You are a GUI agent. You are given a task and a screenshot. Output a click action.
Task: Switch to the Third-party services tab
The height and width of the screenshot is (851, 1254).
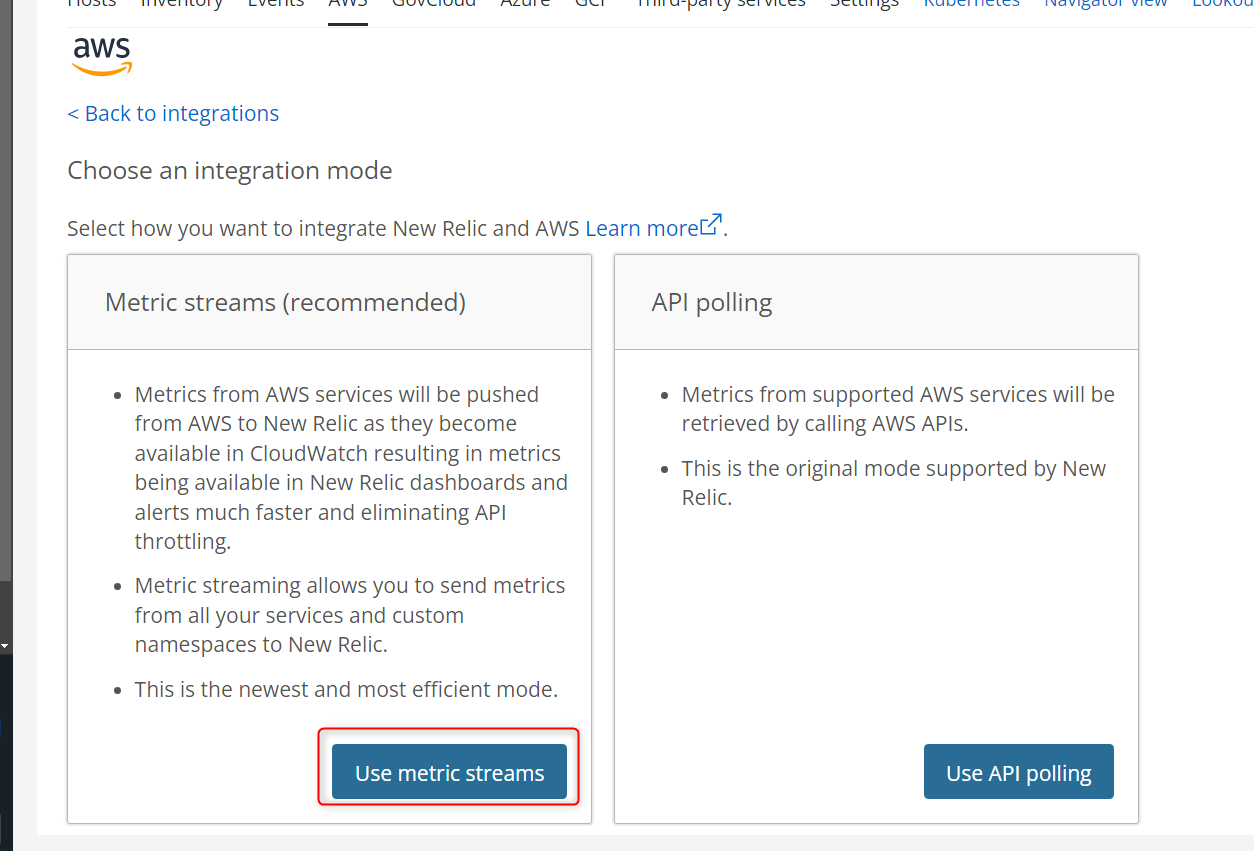point(721,4)
